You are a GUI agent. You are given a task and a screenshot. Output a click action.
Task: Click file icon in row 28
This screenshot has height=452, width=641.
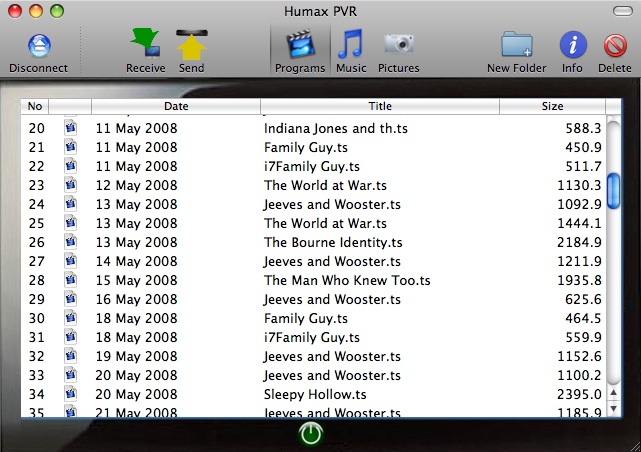[70, 280]
